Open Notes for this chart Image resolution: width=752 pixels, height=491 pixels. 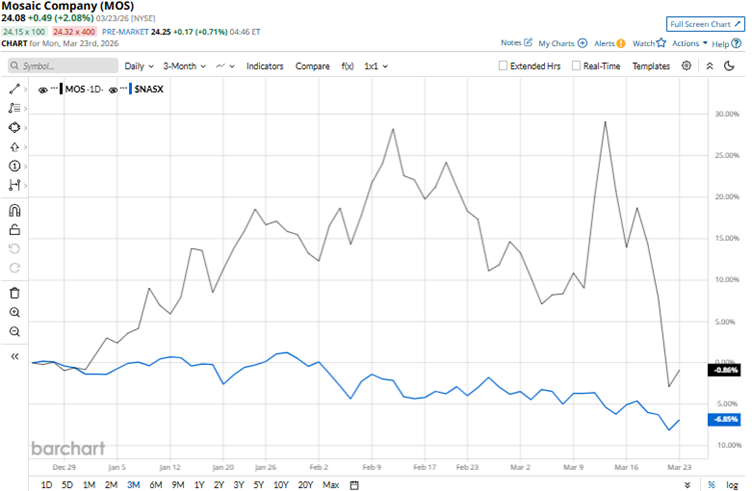[x=517, y=43]
